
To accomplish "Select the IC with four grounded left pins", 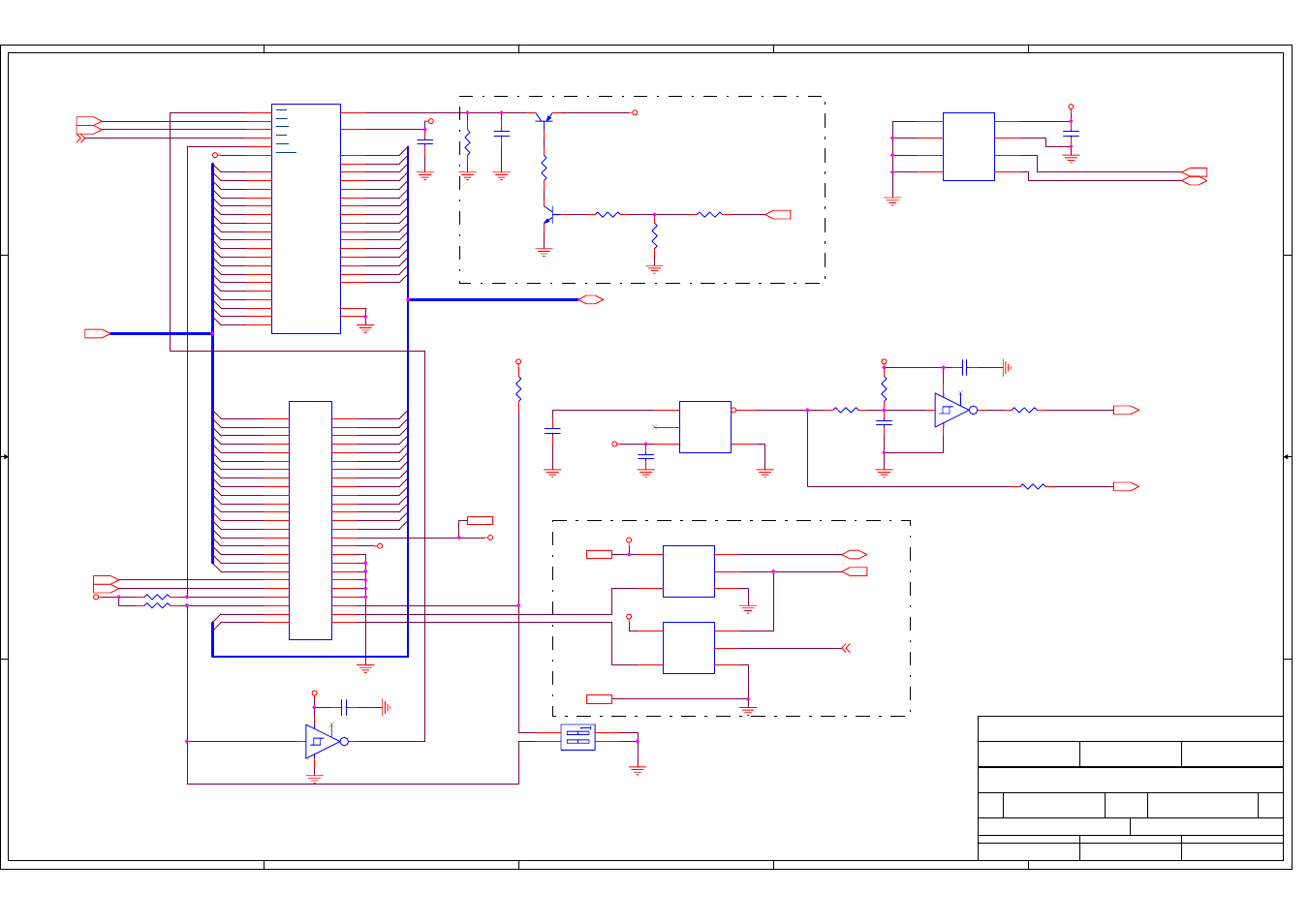I will pos(969,146).
